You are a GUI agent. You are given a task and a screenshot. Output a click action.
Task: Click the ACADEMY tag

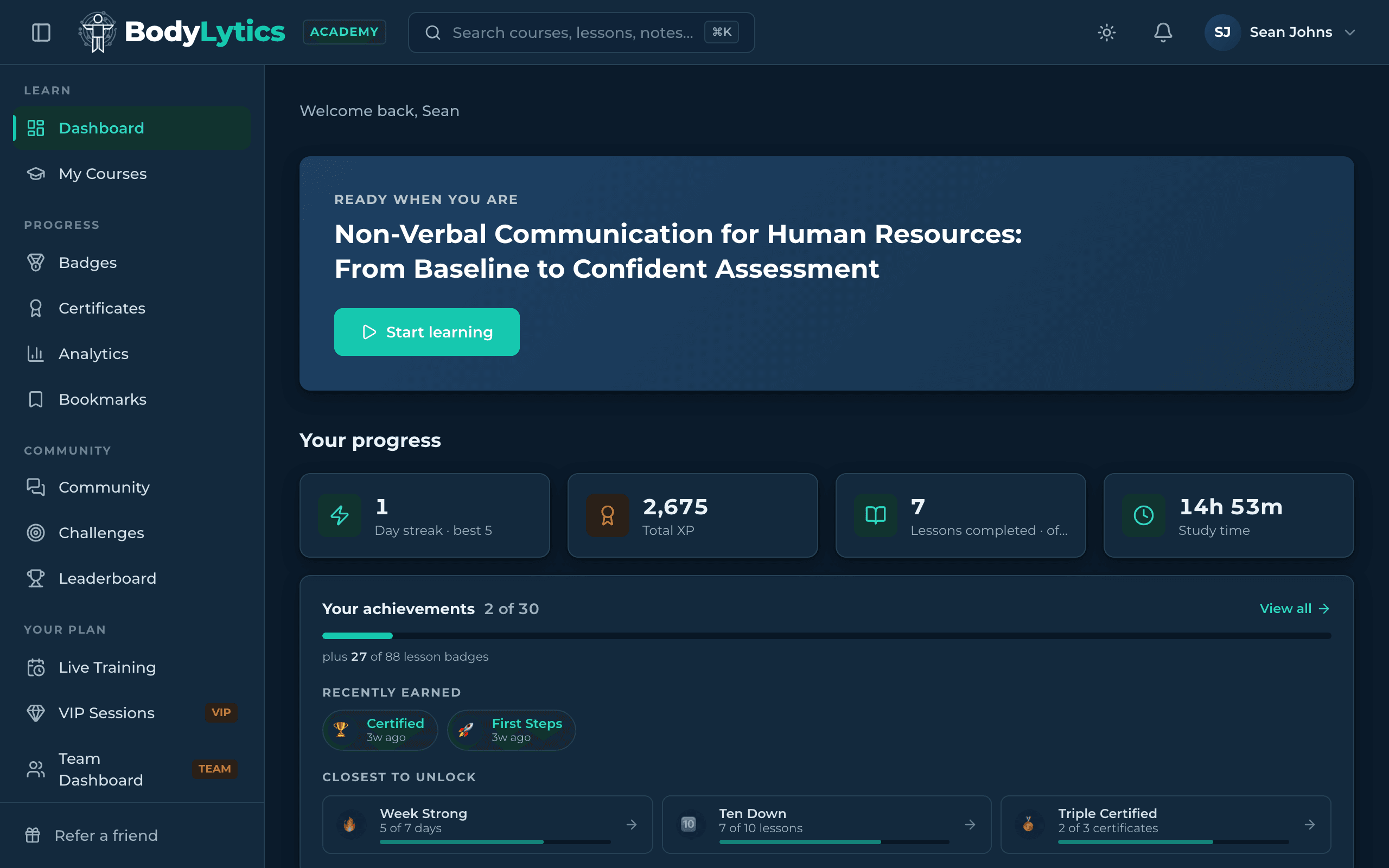(x=345, y=32)
